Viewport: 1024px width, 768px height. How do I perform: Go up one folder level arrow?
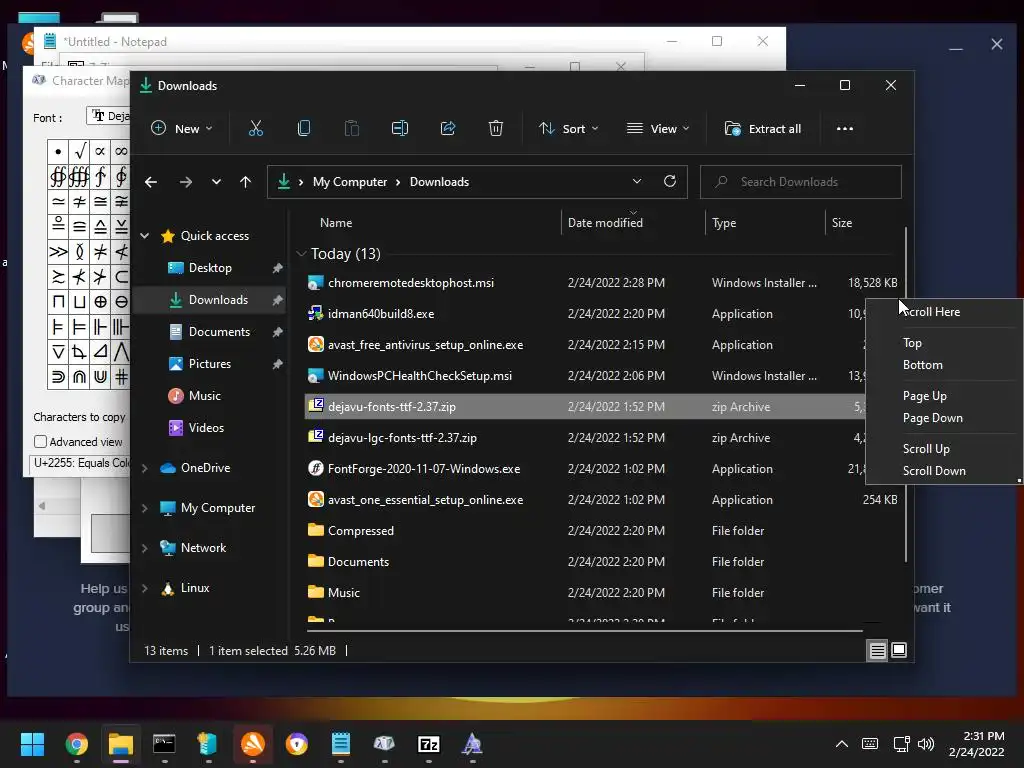(x=246, y=182)
